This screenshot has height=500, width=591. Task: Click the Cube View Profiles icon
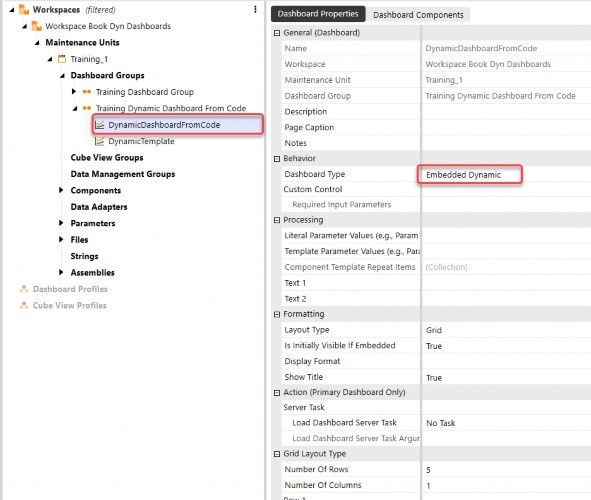point(24,305)
